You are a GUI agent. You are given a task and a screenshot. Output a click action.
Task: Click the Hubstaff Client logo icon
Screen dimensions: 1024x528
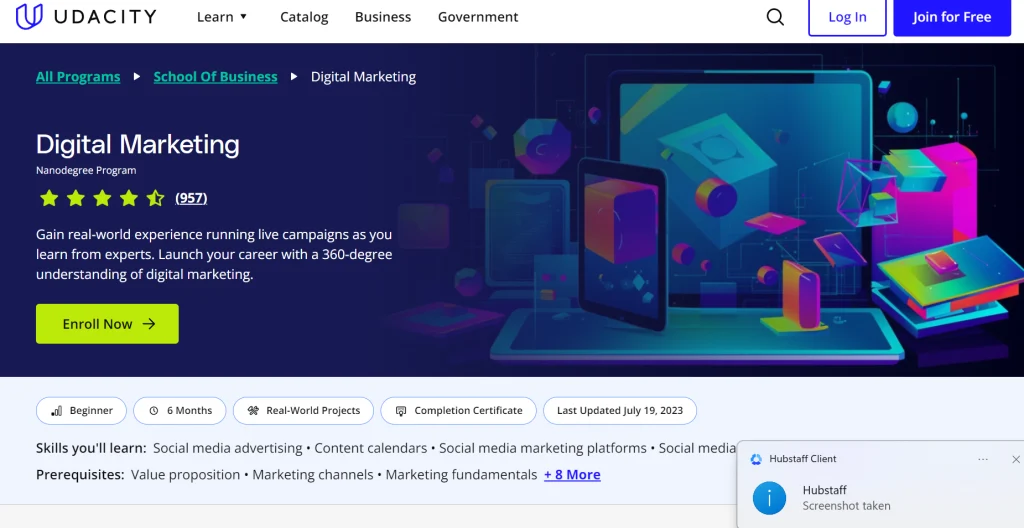(x=756, y=459)
